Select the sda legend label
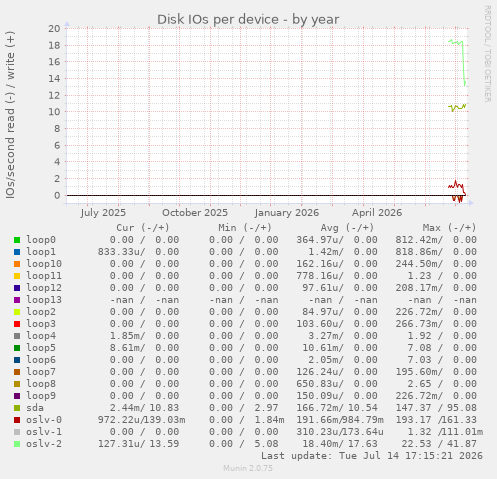The height and width of the screenshot is (479, 497). pyautogui.click(x=35, y=408)
